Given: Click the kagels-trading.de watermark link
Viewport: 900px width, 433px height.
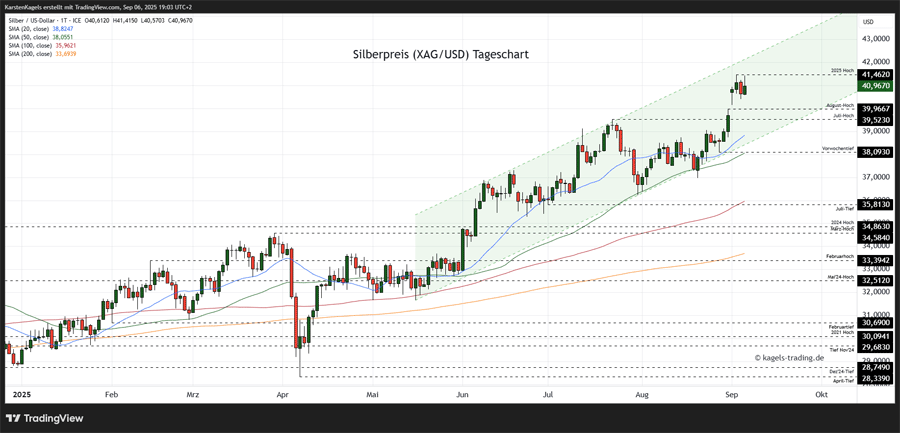Looking at the screenshot, I should (789, 357).
